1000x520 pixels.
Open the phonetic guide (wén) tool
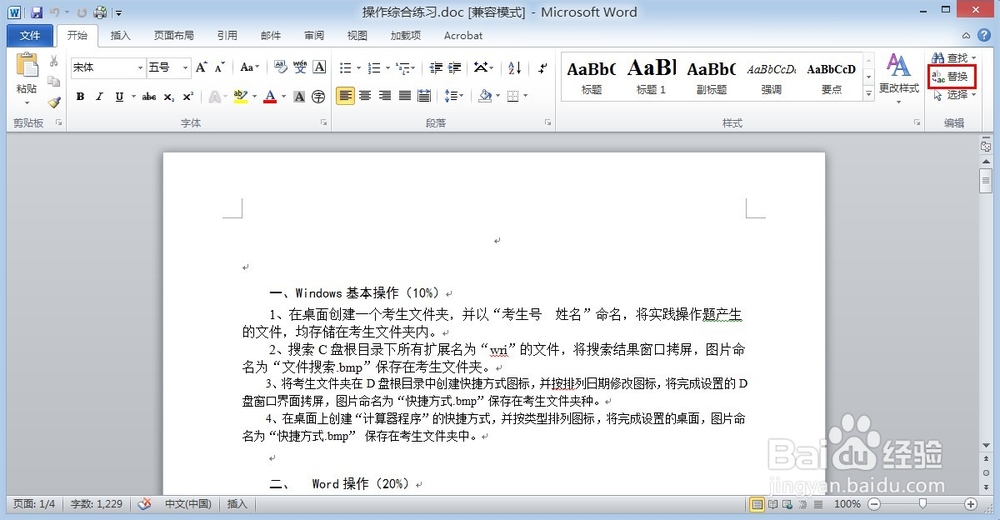300,67
